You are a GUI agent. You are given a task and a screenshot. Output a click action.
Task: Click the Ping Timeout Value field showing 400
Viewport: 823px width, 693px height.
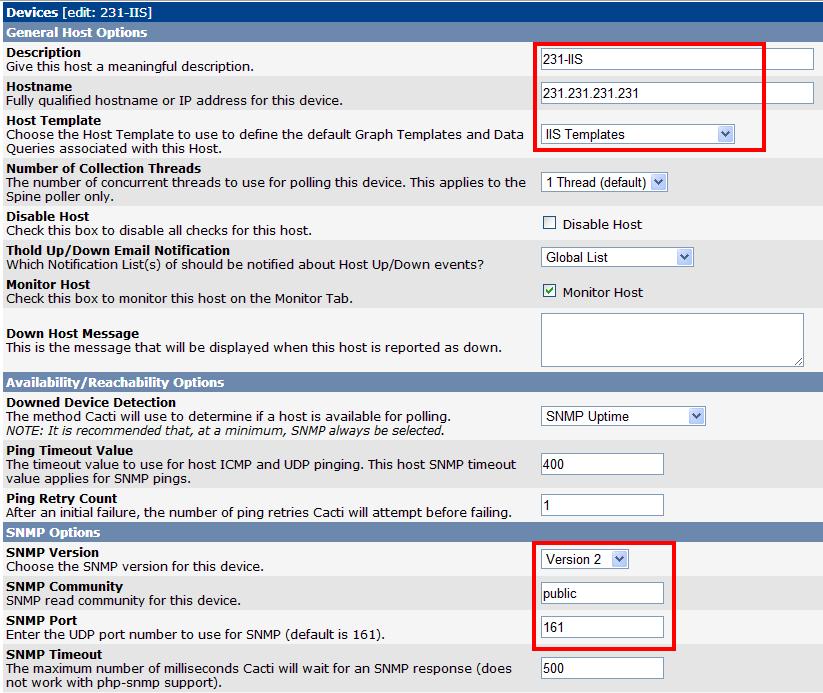pyautogui.click(x=602, y=464)
